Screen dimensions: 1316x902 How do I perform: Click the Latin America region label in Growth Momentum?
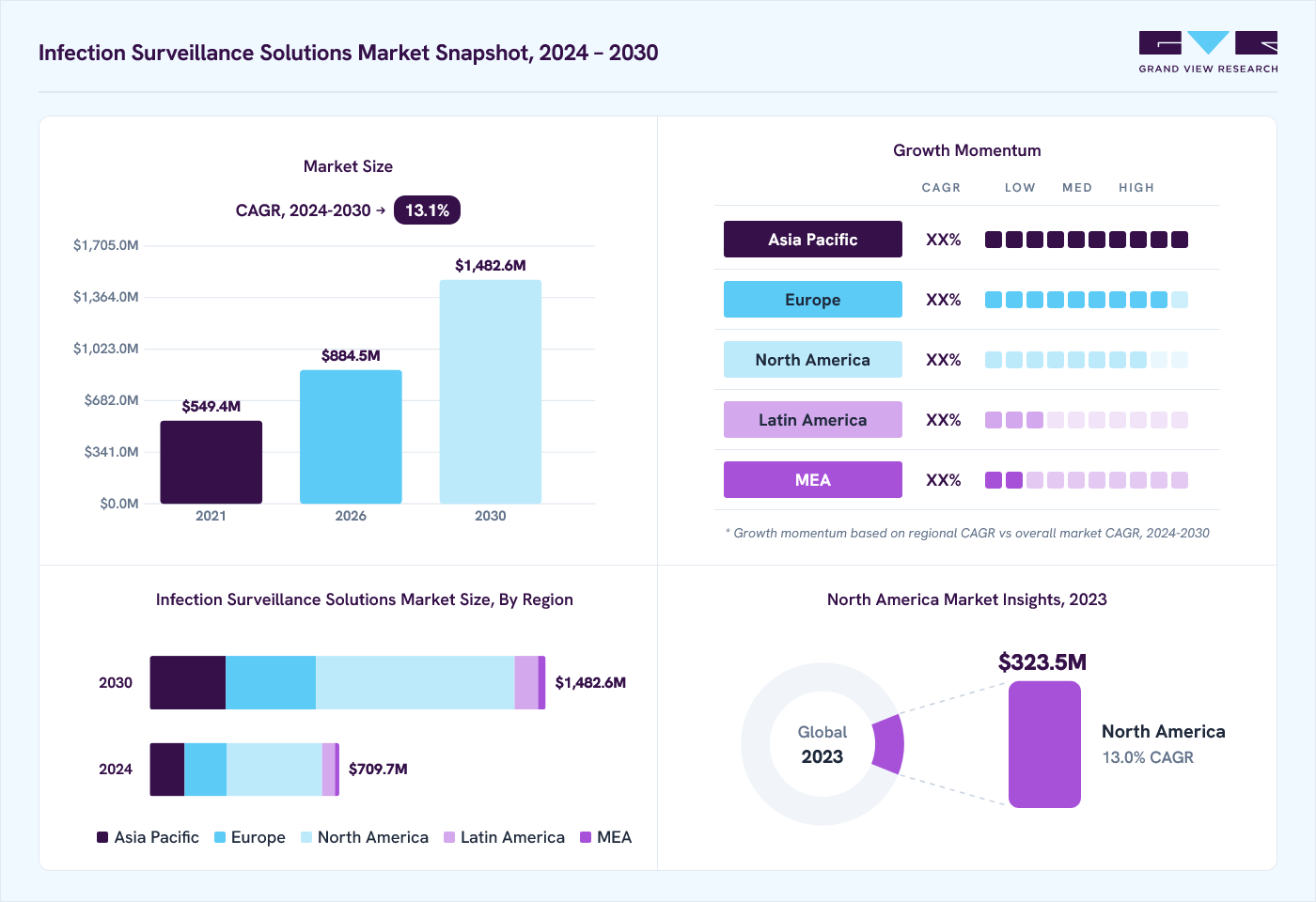click(813, 420)
